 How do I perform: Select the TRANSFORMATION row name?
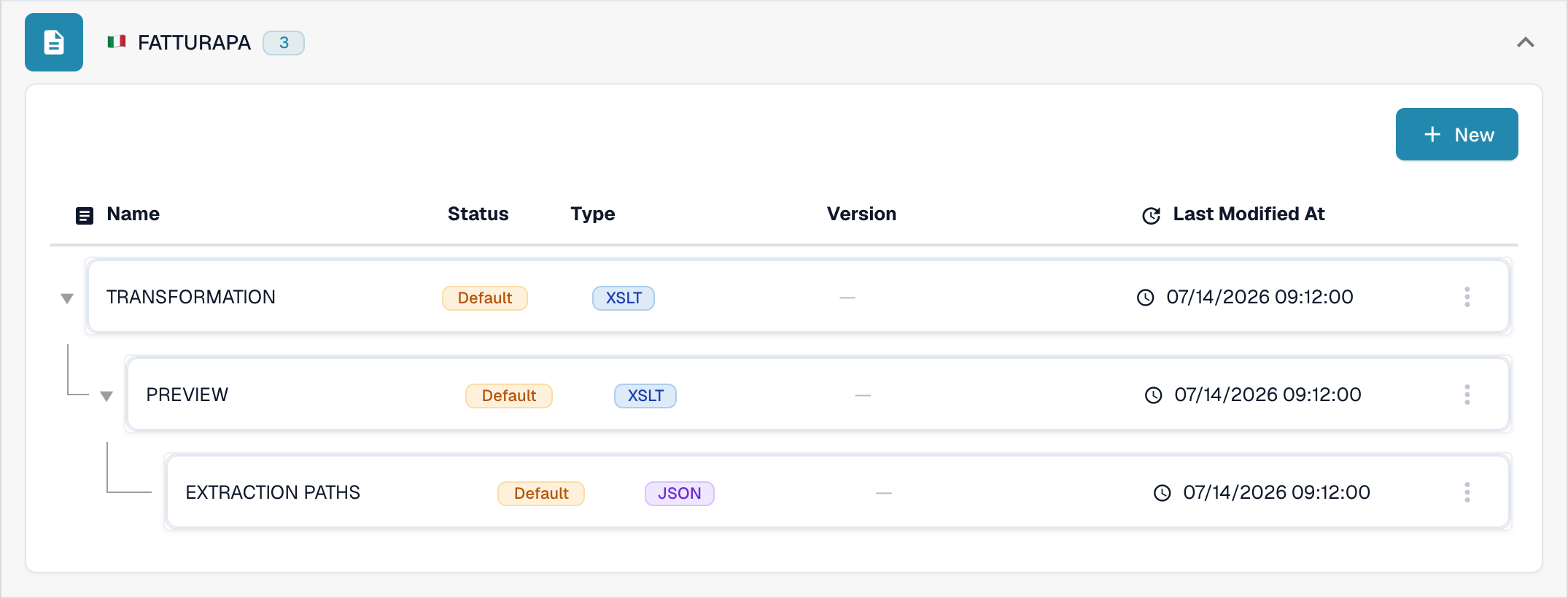pyautogui.click(x=191, y=297)
